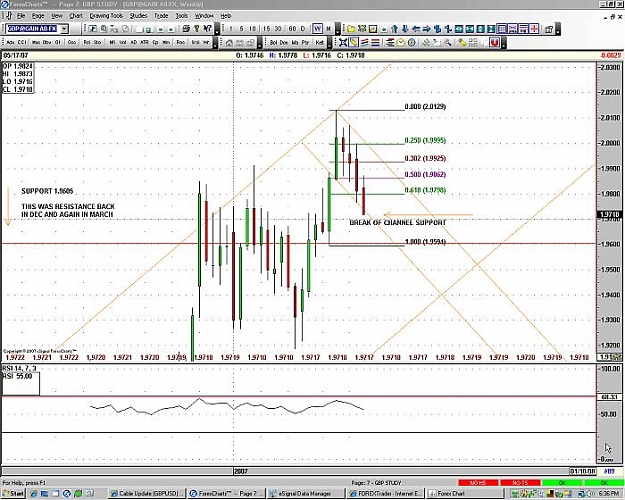Screen dimensions: 625x500
Task: Select the 60 minute interval
Action: (292, 29)
